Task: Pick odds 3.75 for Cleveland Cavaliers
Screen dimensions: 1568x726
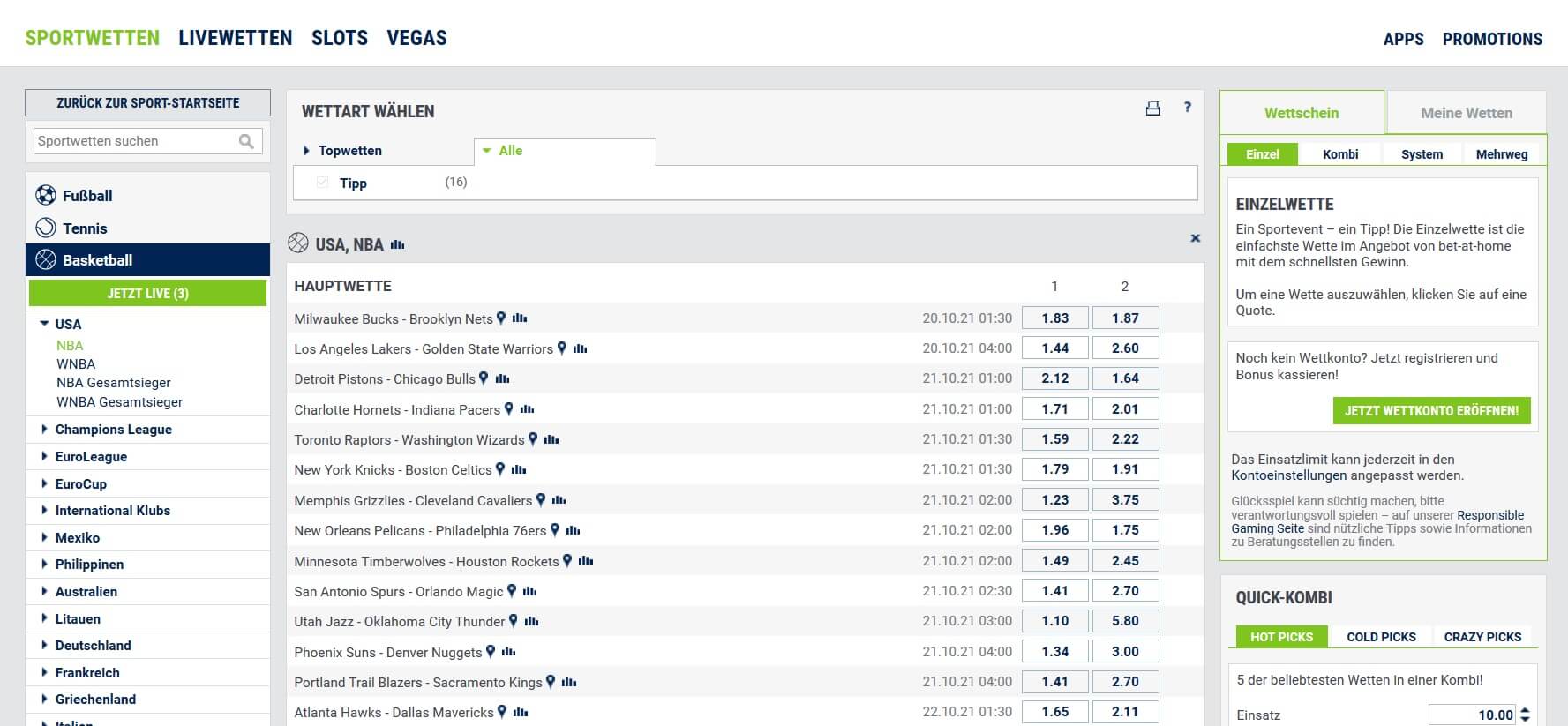Action: pos(1125,500)
